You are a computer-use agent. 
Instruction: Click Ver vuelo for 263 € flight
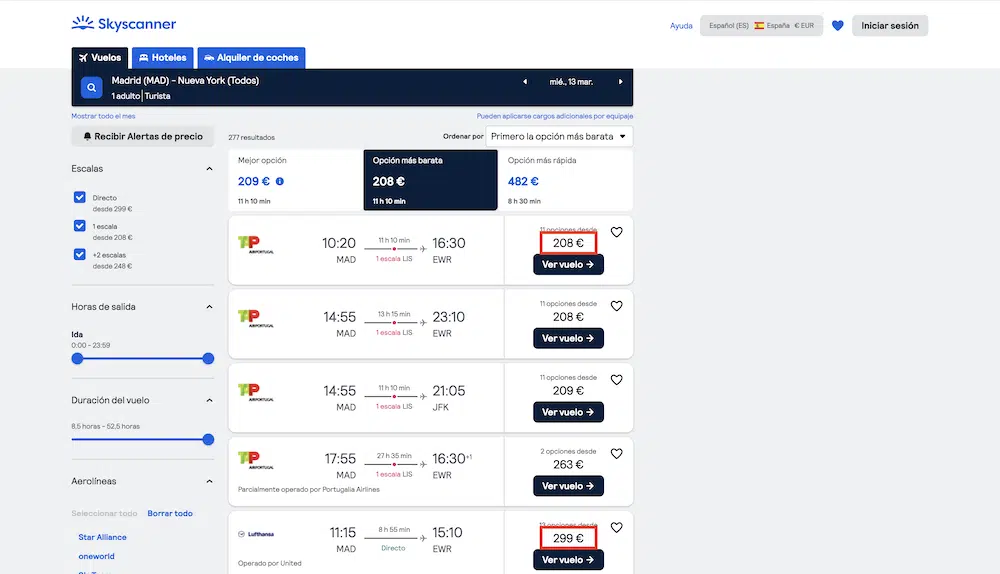click(568, 486)
